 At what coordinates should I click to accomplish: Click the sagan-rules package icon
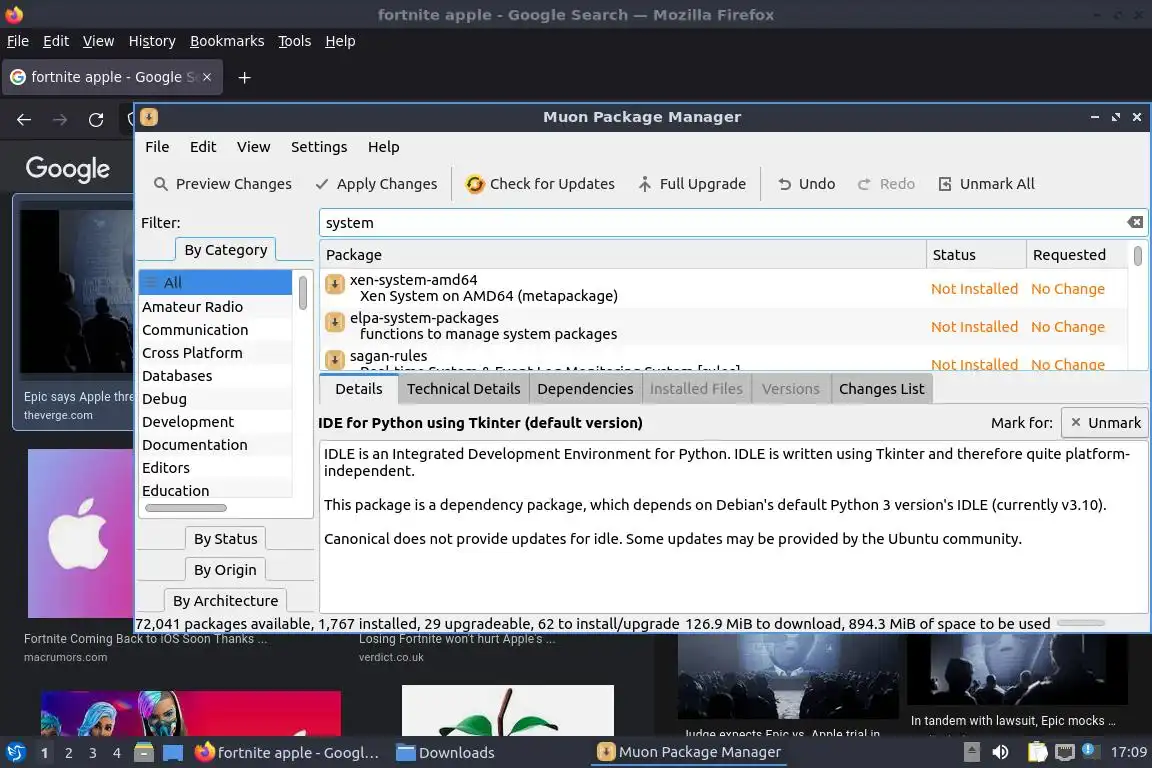coord(335,359)
